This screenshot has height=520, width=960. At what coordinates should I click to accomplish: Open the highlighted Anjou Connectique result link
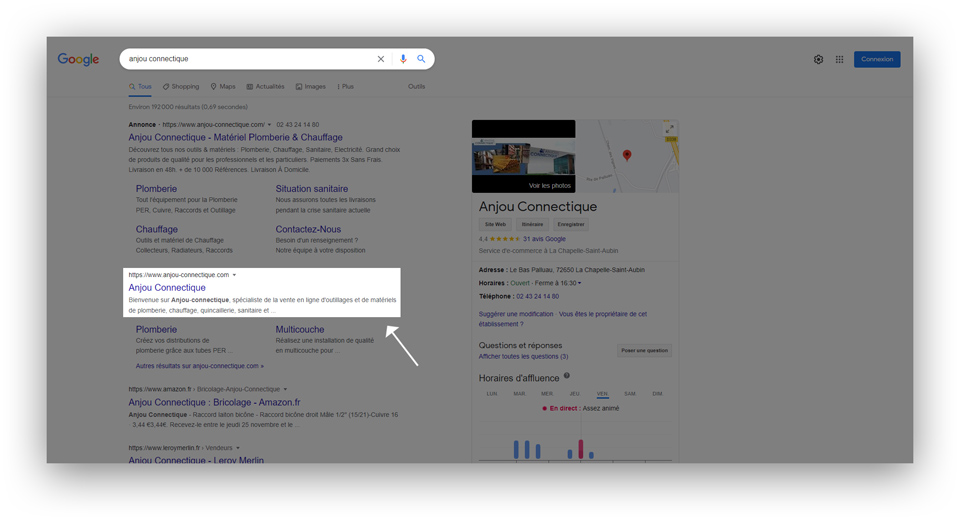point(167,288)
